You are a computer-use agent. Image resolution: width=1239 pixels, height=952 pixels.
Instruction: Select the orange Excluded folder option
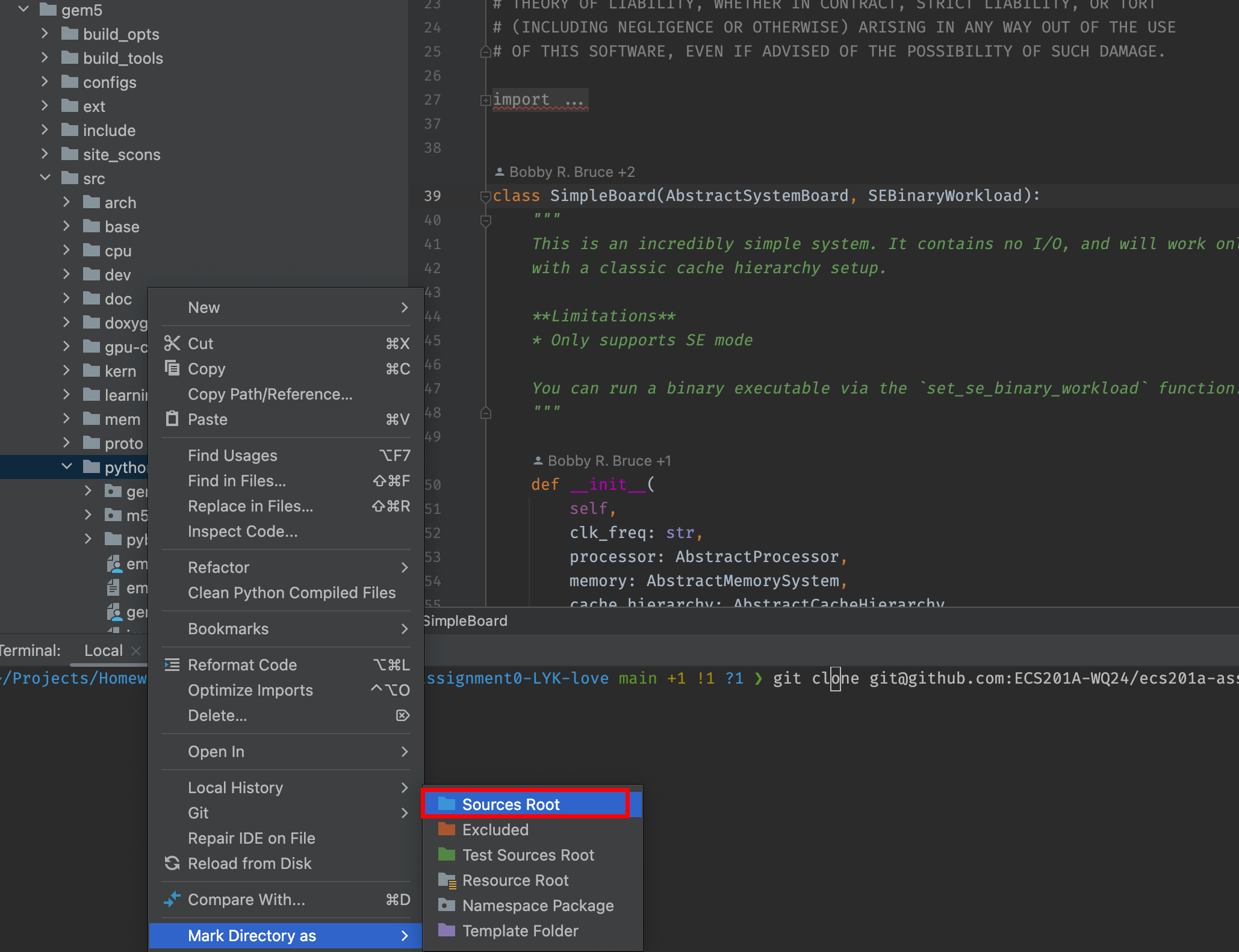[495, 830]
